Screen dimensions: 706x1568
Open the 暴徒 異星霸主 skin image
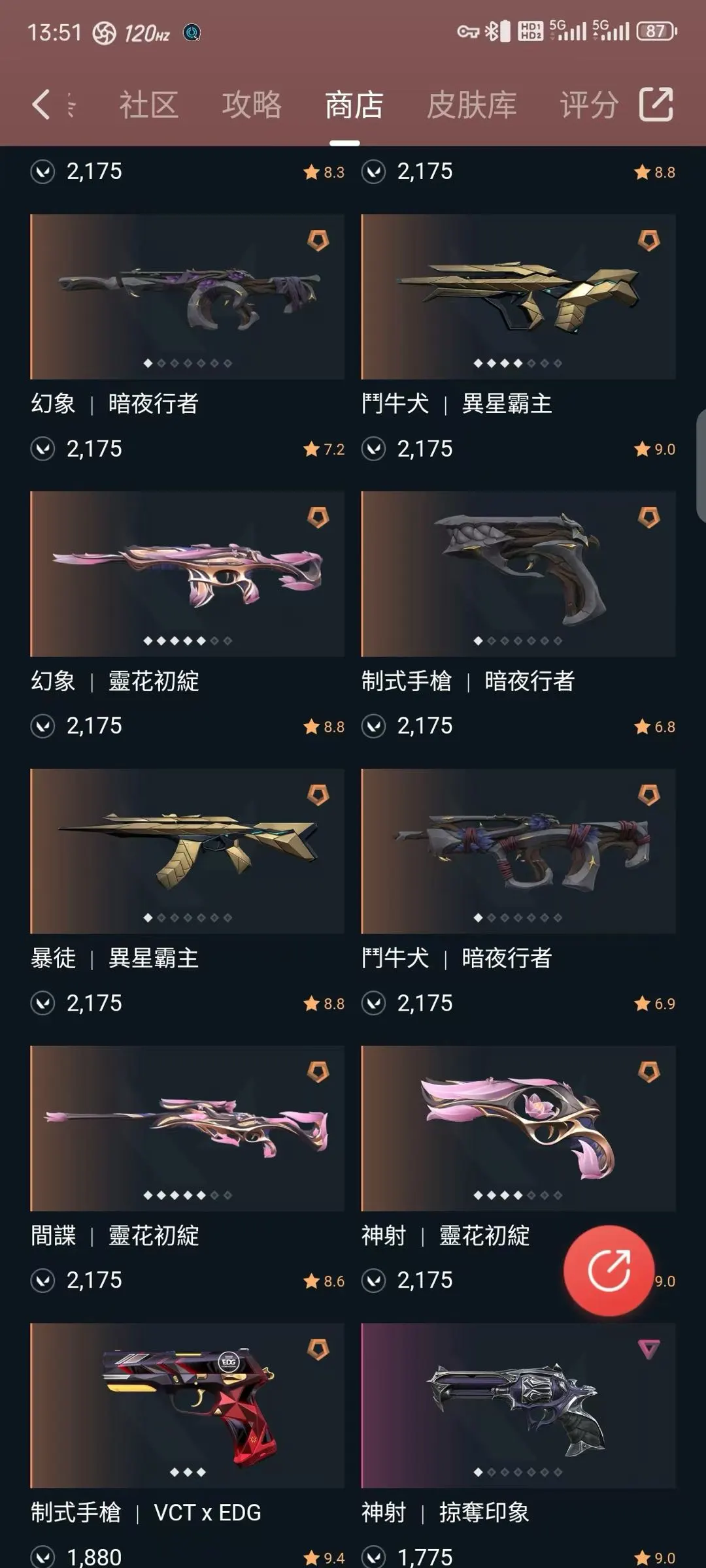187,851
